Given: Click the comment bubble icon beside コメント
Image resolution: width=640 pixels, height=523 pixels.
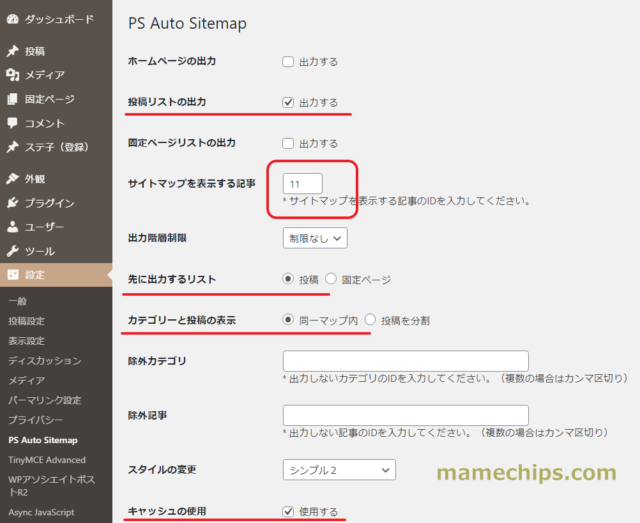Looking at the screenshot, I should [x=13, y=123].
